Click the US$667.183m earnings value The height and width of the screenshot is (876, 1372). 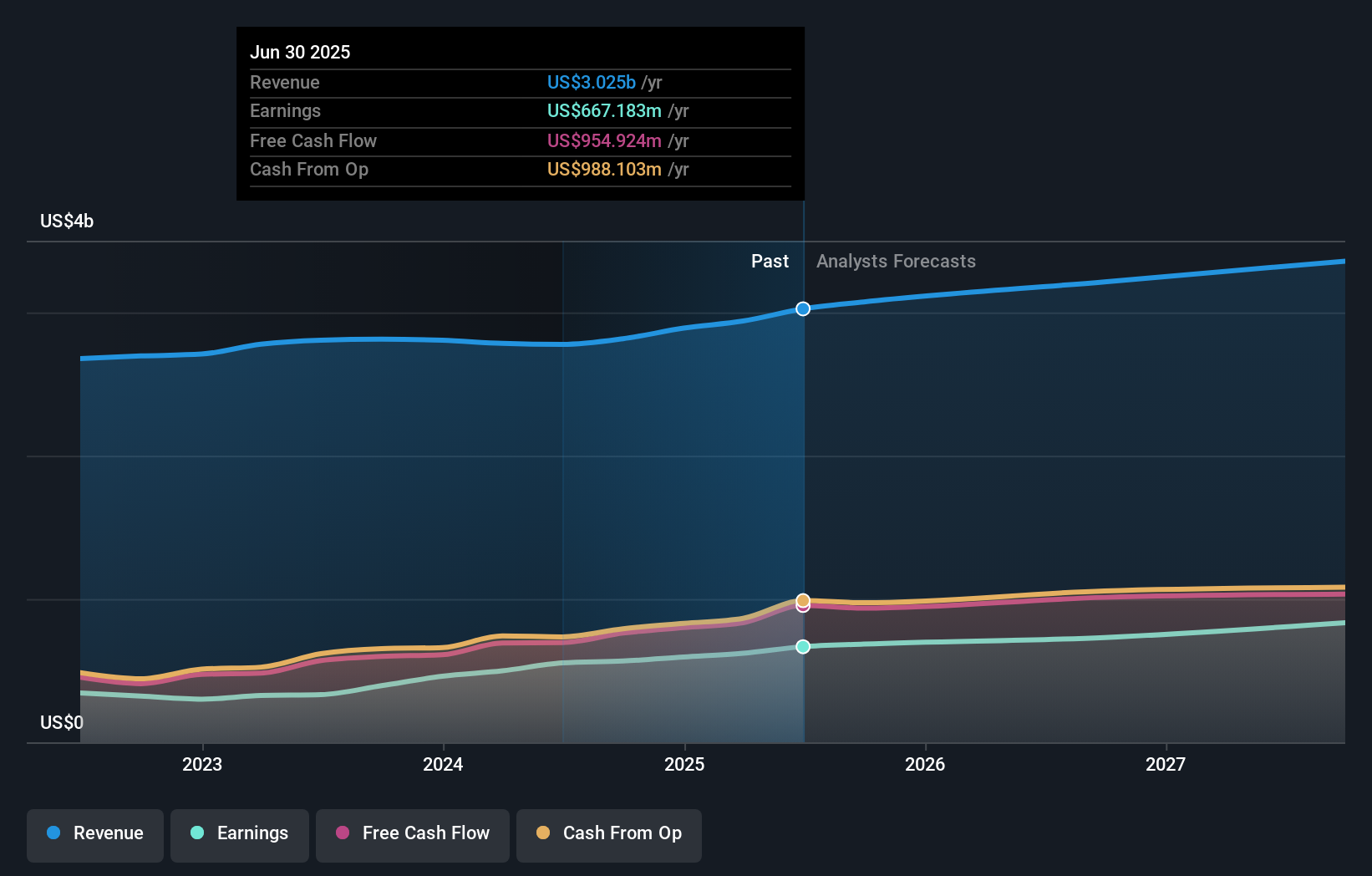pos(604,111)
